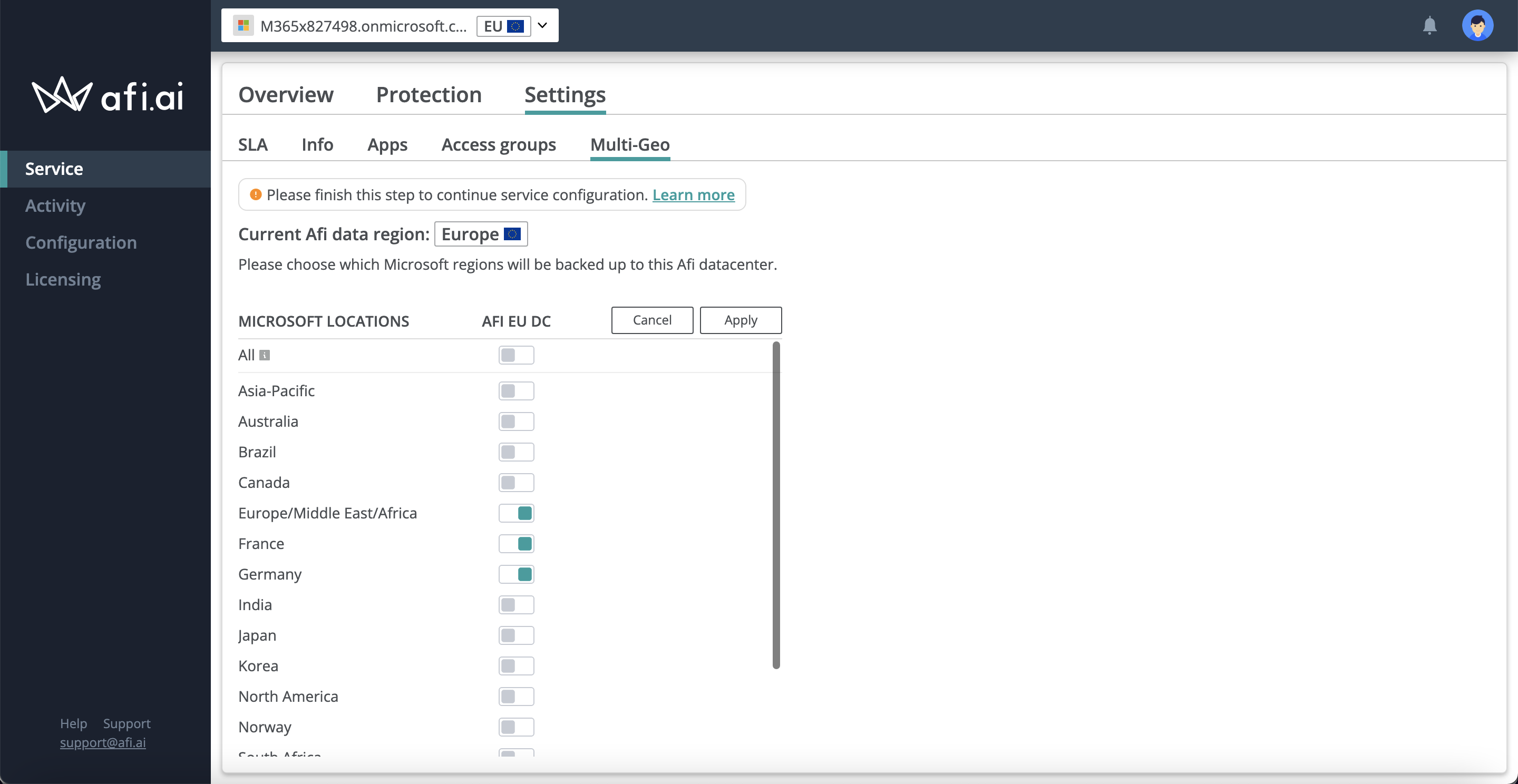Toggle France AFI EU DC backup off

516,543
